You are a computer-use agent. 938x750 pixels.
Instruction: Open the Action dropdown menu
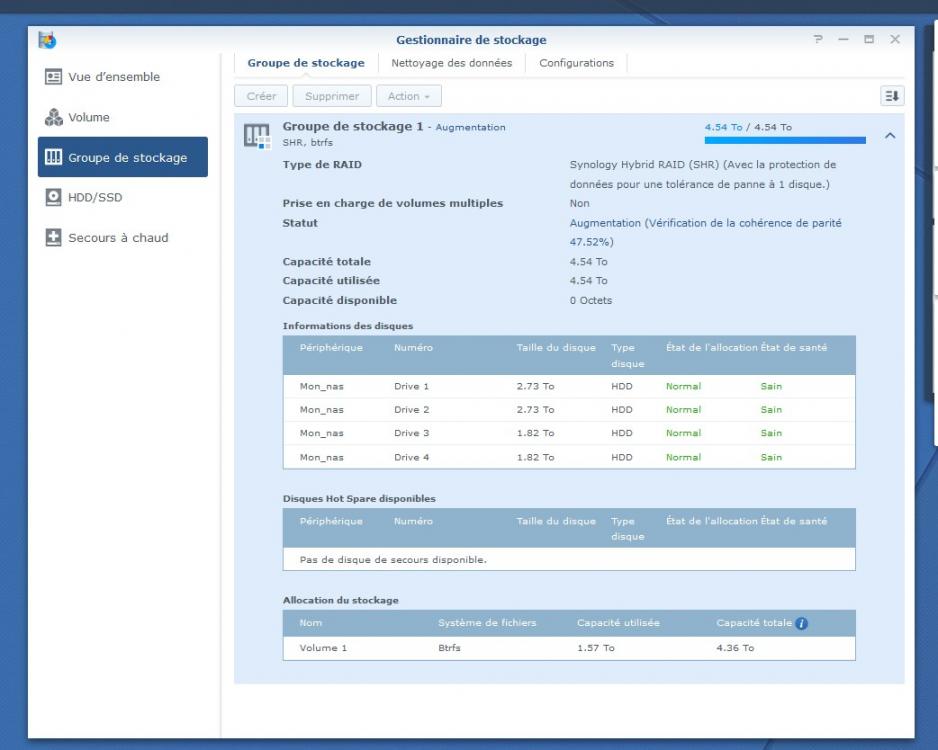[408, 96]
